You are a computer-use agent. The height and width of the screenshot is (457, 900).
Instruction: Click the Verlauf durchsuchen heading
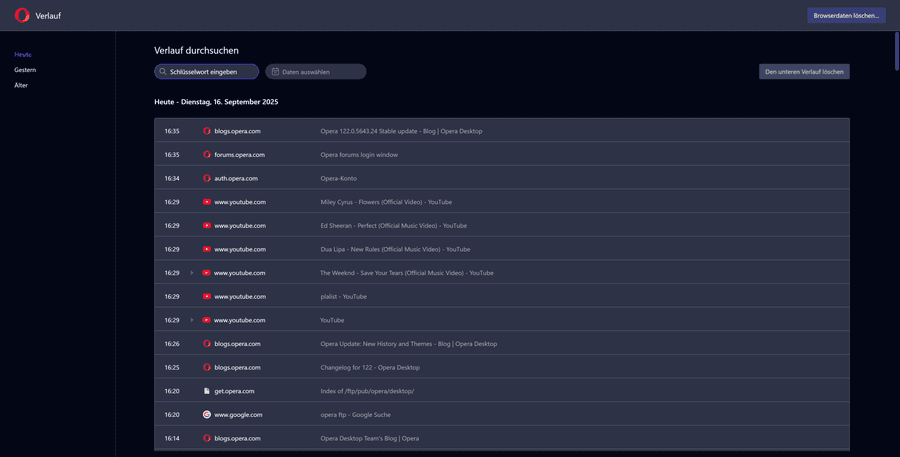[196, 51]
